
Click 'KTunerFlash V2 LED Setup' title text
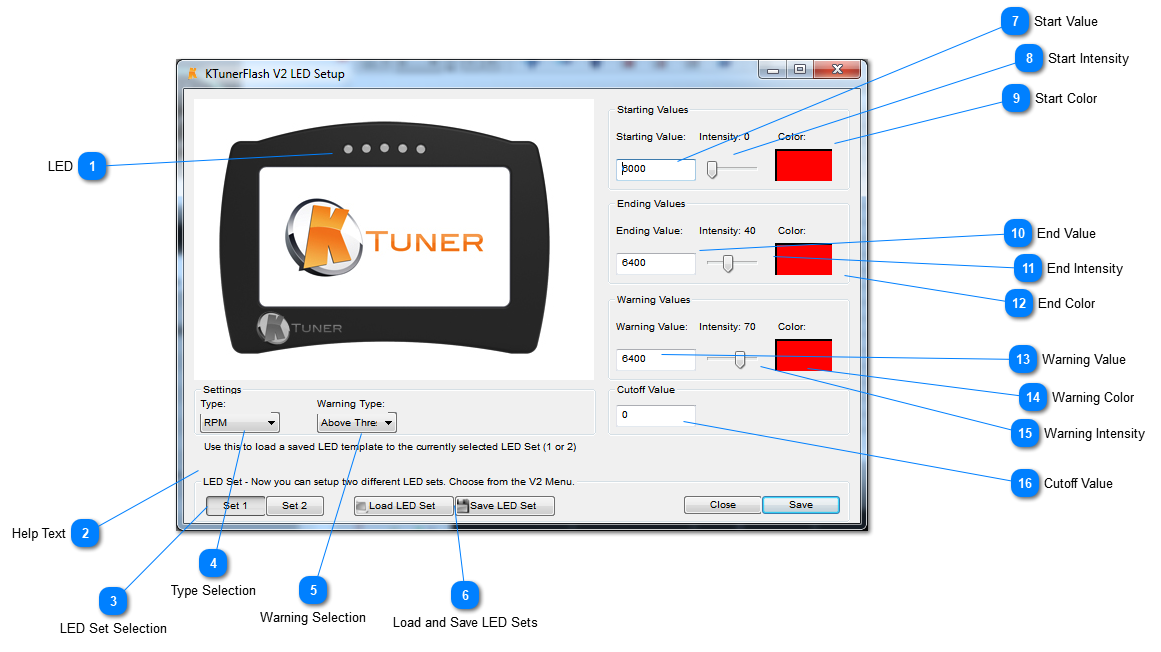275,74
